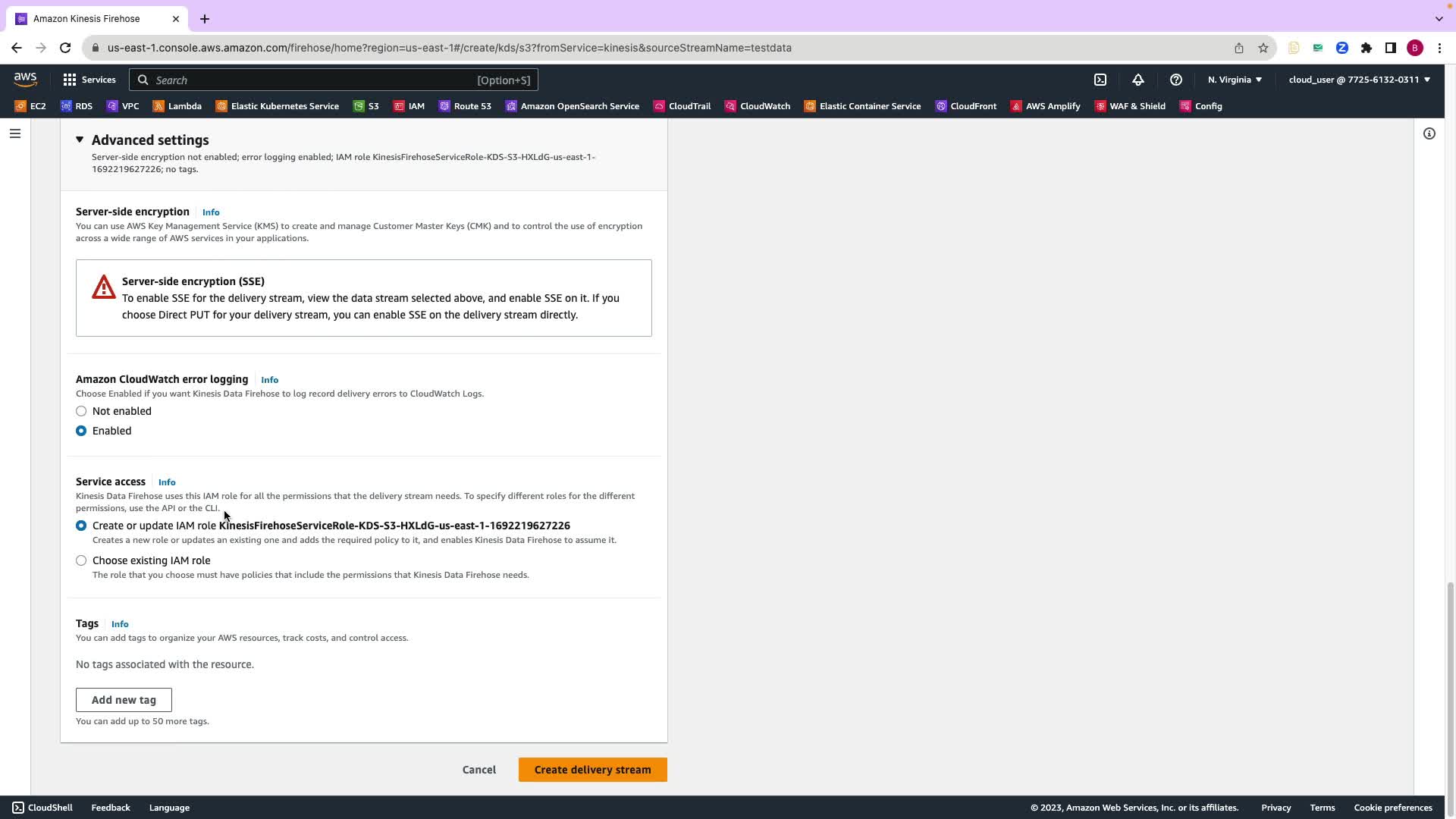
Task: Open Lambda bookmark shortcut
Action: pyautogui.click(x=177, y=106)
